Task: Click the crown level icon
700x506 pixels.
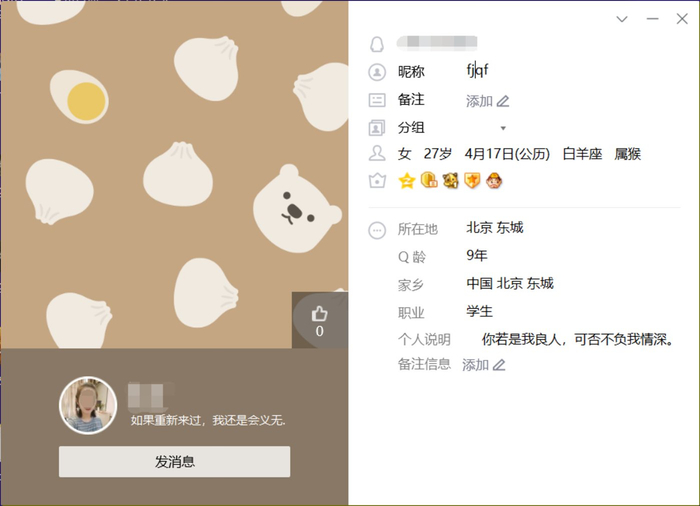Action: pyautogui.click(x=377, y=180)
